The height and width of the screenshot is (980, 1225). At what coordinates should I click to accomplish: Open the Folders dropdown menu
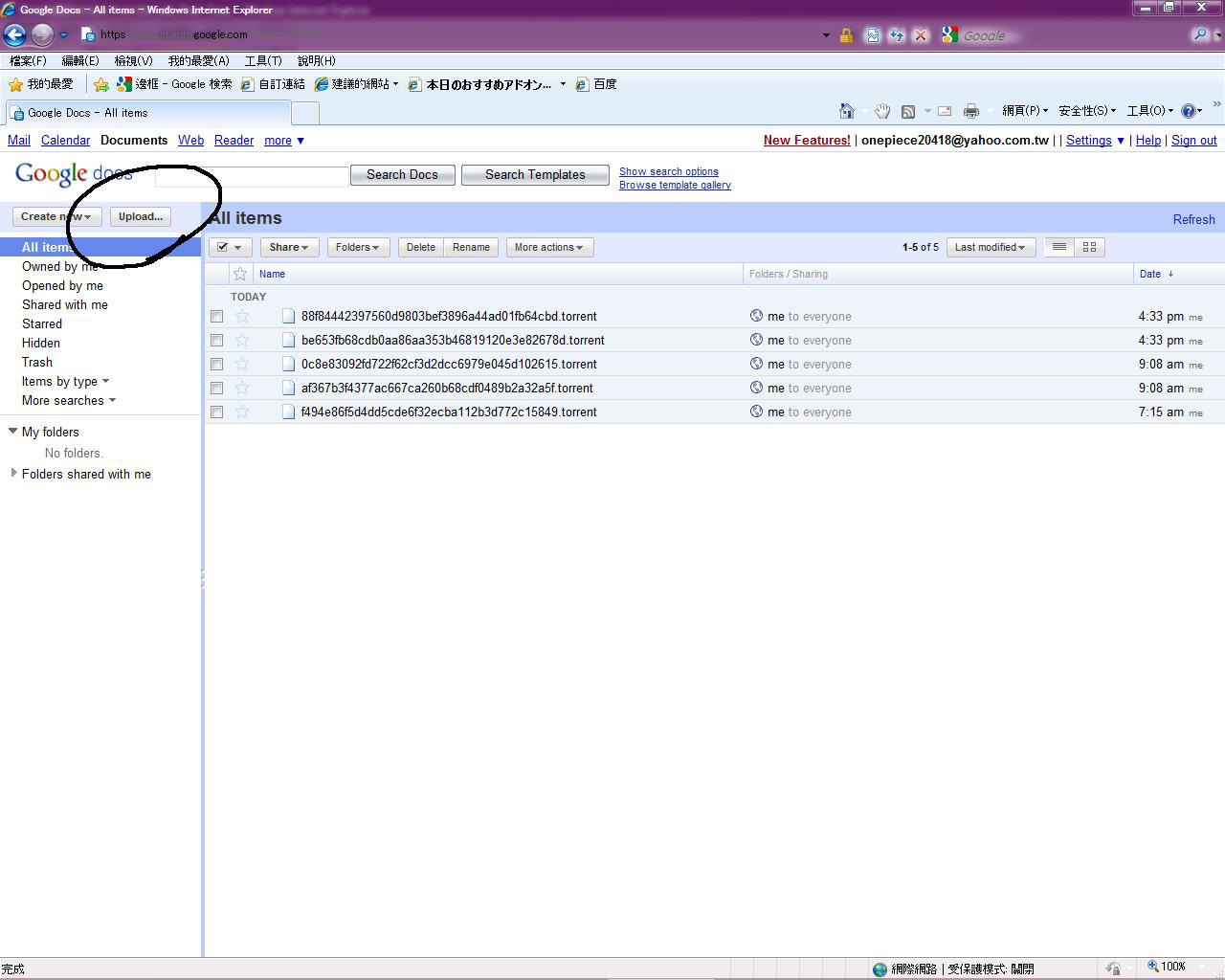click(x=358, y=247)
